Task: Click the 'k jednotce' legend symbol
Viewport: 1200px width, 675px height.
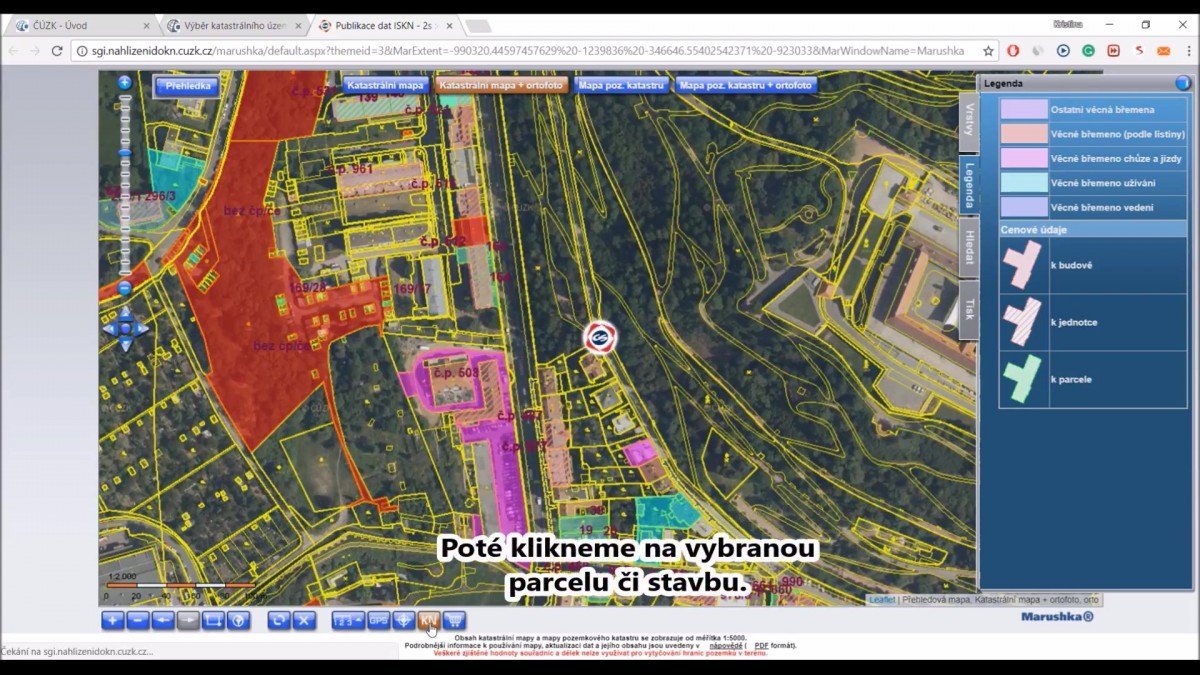Action: 1024,322
